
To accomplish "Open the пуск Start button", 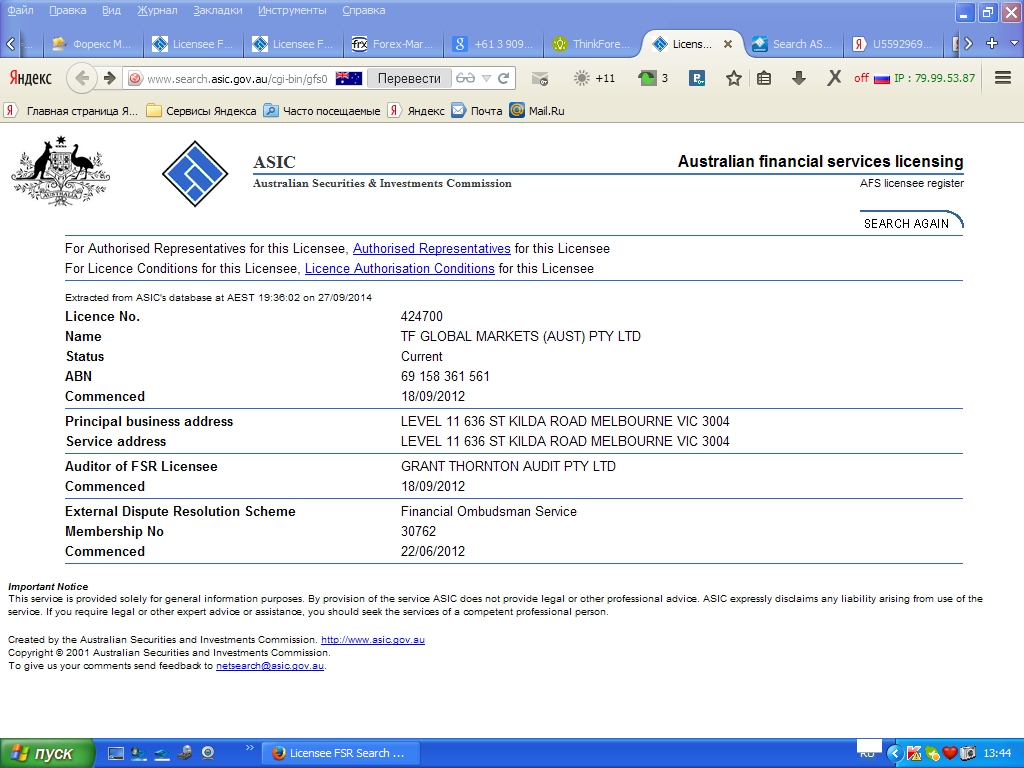I will pos(47,753).
